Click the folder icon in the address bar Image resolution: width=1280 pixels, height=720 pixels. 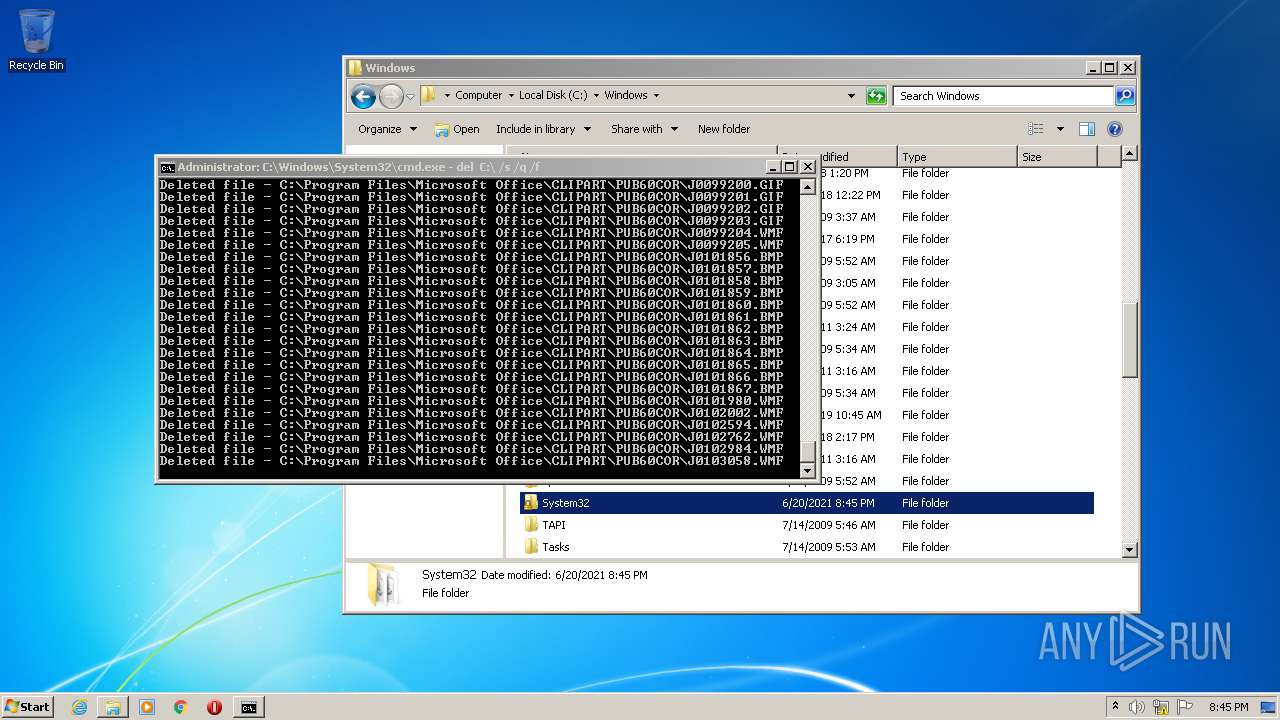click(429, 95)
